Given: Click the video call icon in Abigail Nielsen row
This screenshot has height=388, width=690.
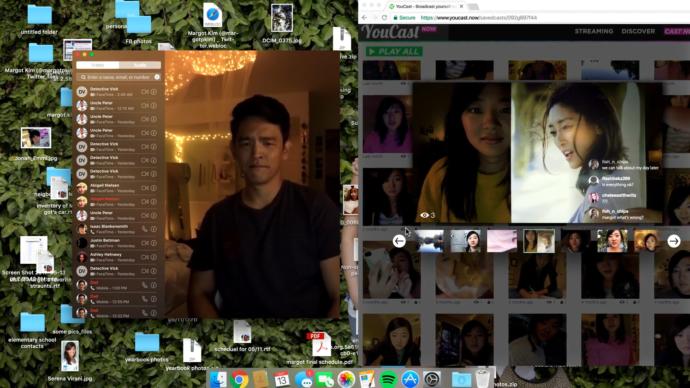Looking at the screenshot, I should (145, 188).
